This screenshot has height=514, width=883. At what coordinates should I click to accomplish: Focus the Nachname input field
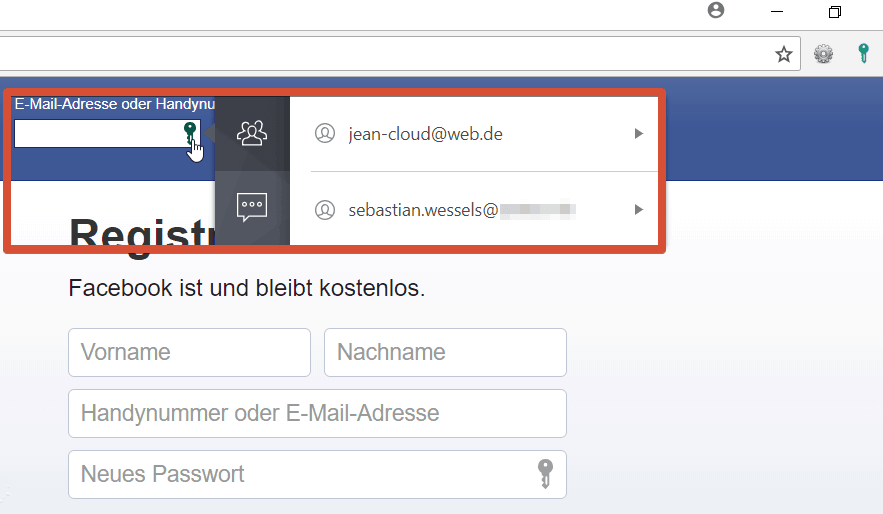tap(445, 352)
